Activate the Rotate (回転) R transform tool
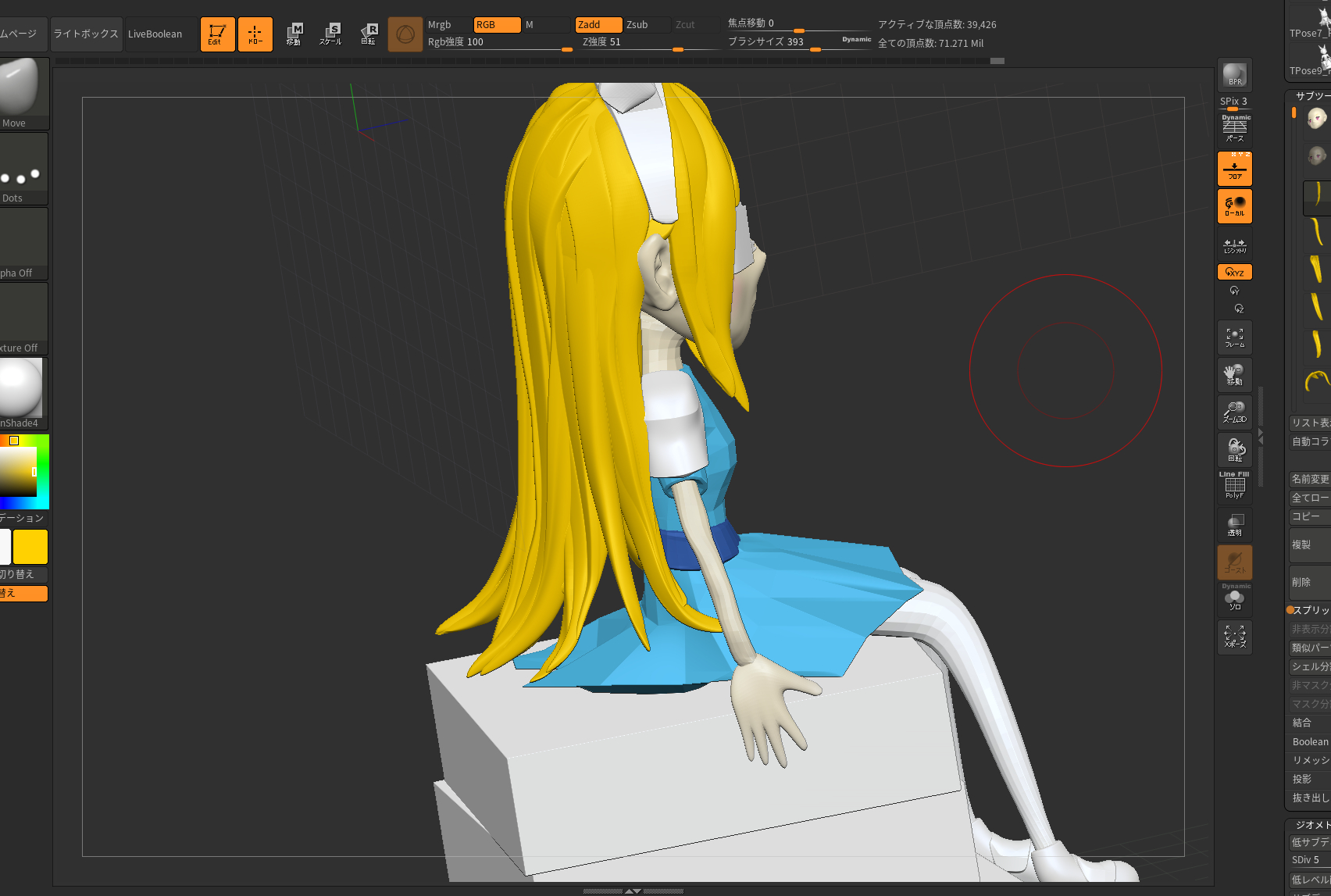 click(369, 34)
